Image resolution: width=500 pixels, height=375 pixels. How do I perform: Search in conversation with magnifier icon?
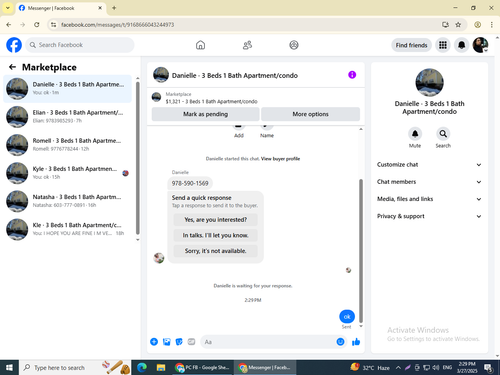(443, 134)
